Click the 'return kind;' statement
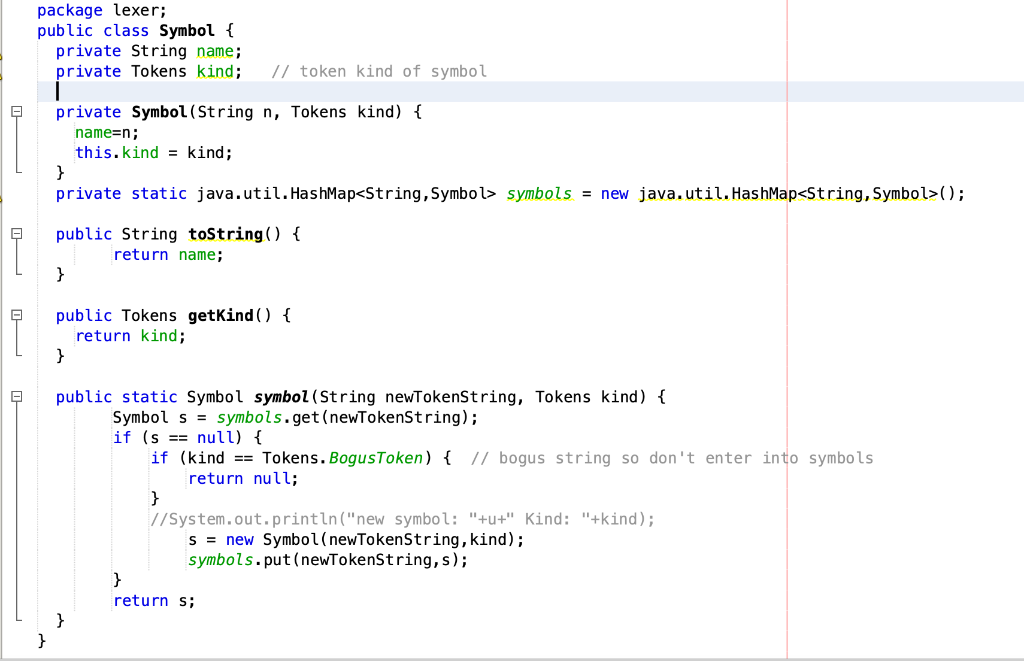The width and height of the screenshot is (1024, 661). pyautogui.click(x=131, y=336)
